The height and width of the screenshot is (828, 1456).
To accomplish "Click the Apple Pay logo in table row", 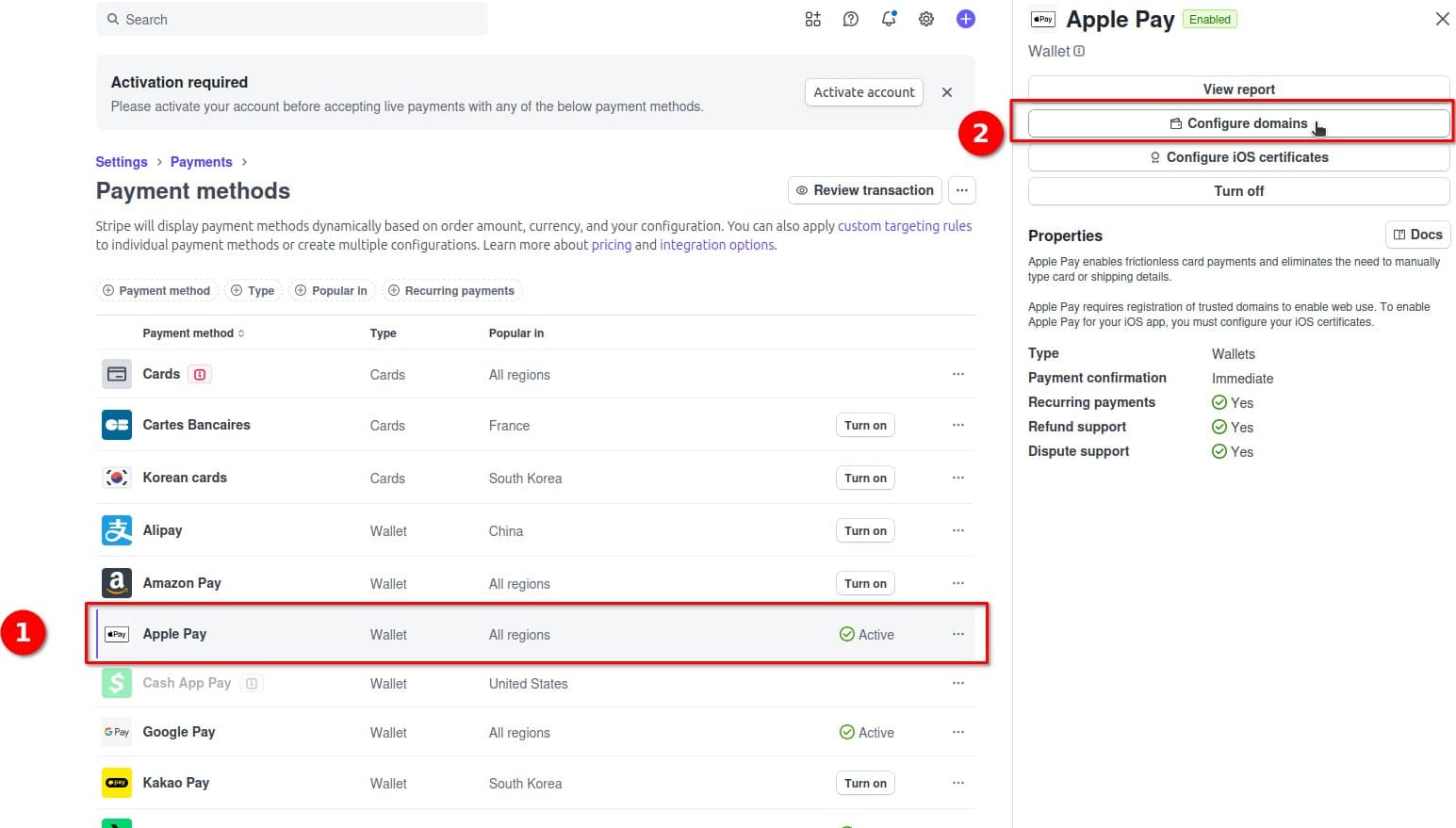I will tap(117, 634).
